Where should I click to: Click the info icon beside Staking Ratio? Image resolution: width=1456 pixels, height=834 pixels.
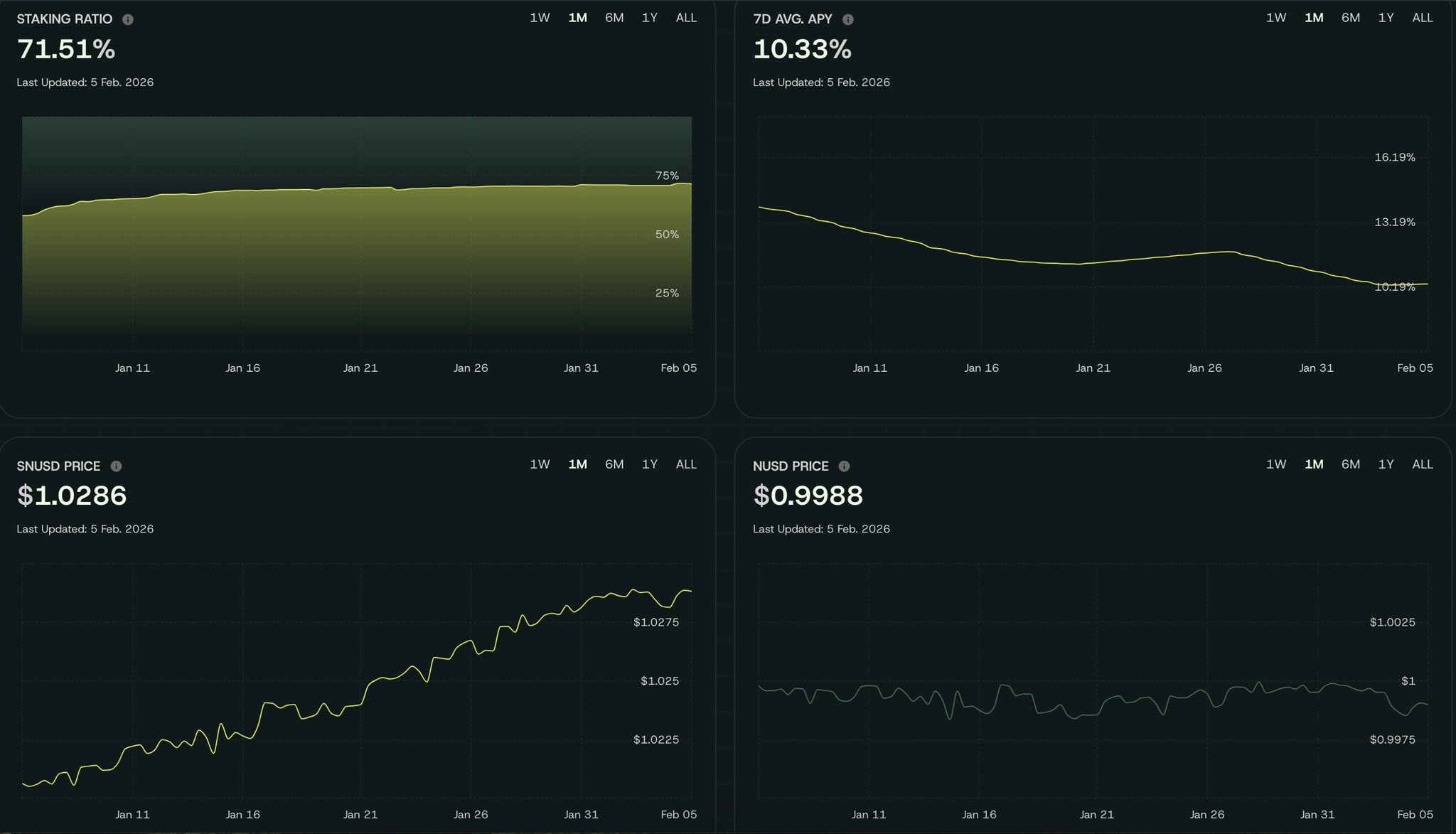(x=128, y=19)
